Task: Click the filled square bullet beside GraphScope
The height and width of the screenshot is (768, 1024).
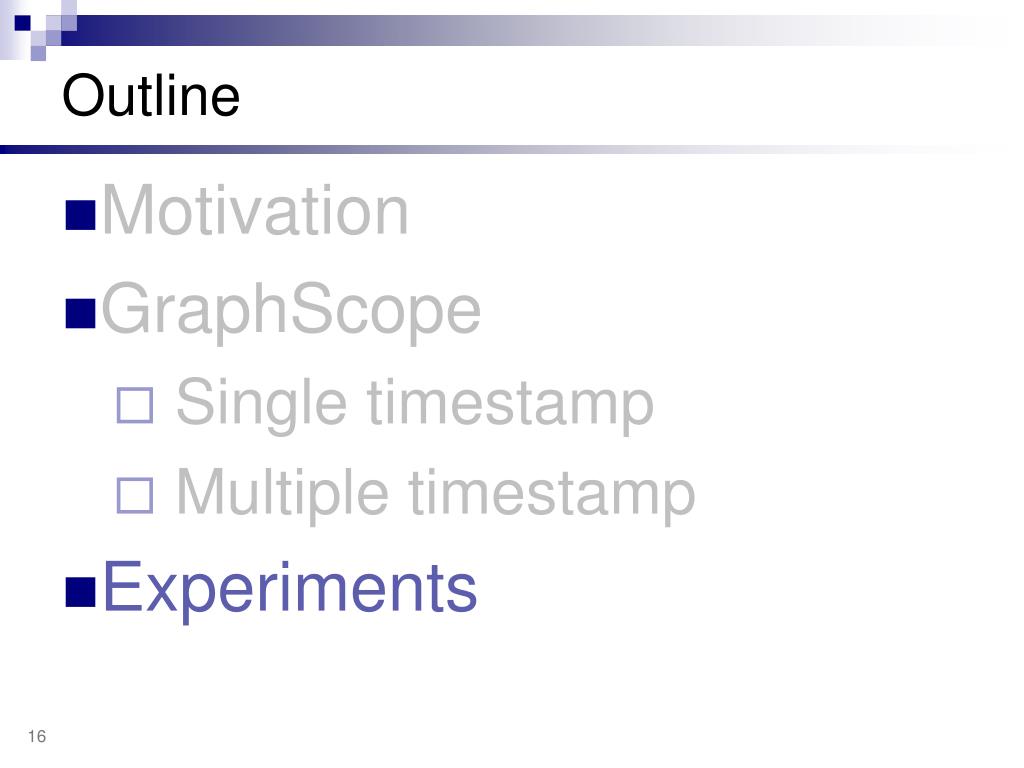Action: click(81, 313)
